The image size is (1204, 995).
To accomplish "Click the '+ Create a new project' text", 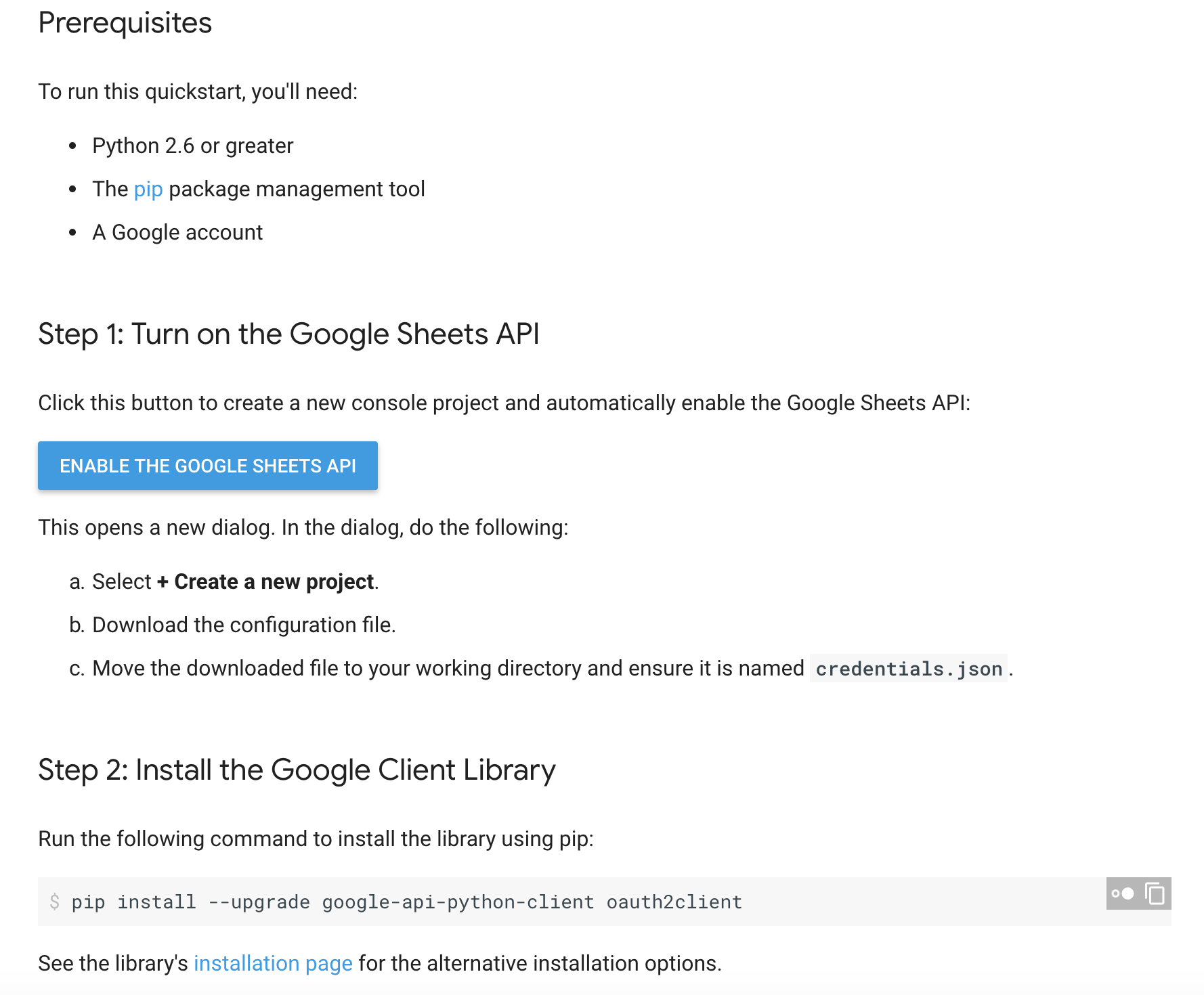I will tap(265, 582).
